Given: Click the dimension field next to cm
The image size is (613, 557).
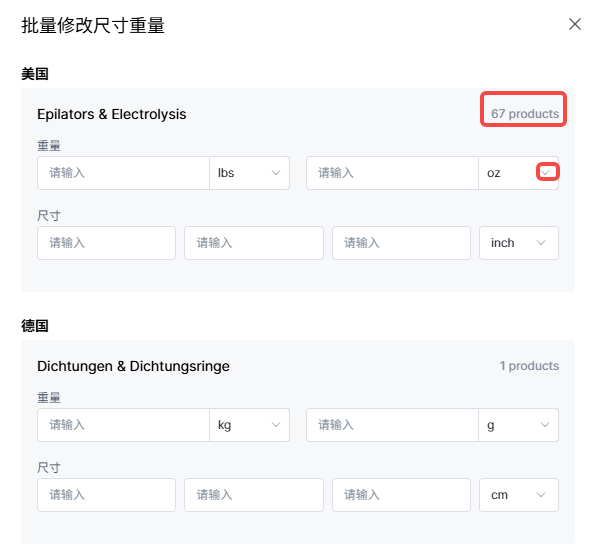Looking at the screenshot, I should pos(401,495).
